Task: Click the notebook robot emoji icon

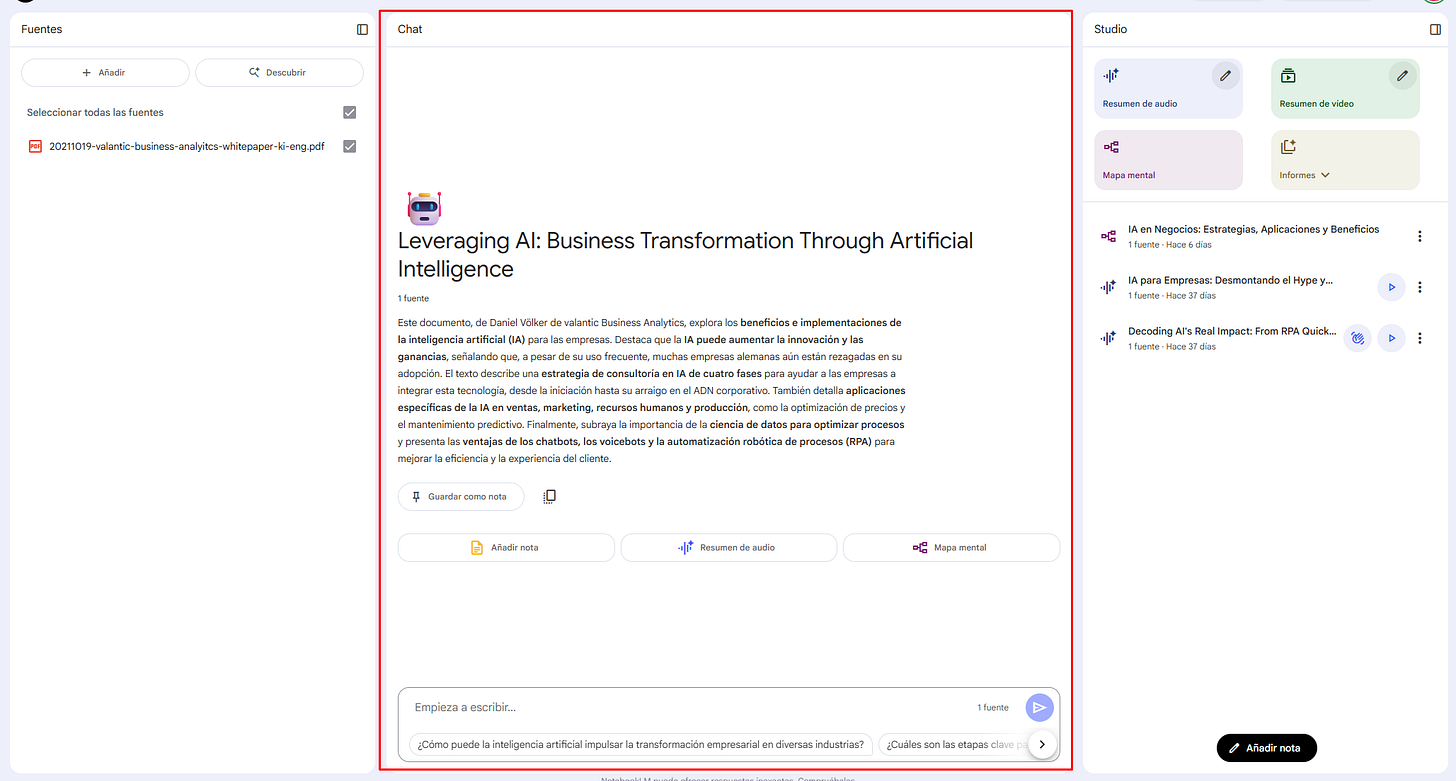Action: pos(424,208)
